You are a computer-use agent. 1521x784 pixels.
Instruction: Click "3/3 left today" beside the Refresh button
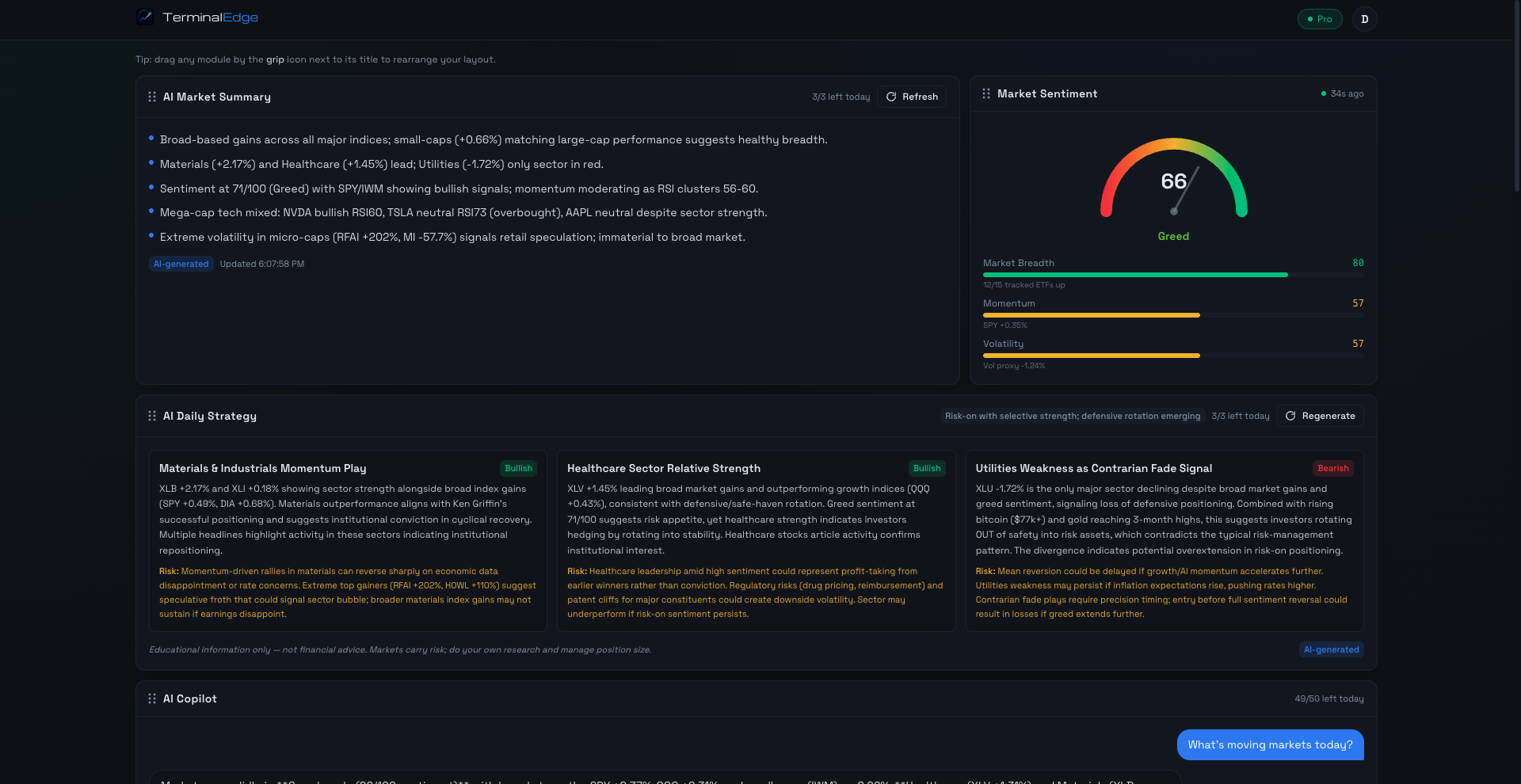pyautogui.click(x=841, y=97)
